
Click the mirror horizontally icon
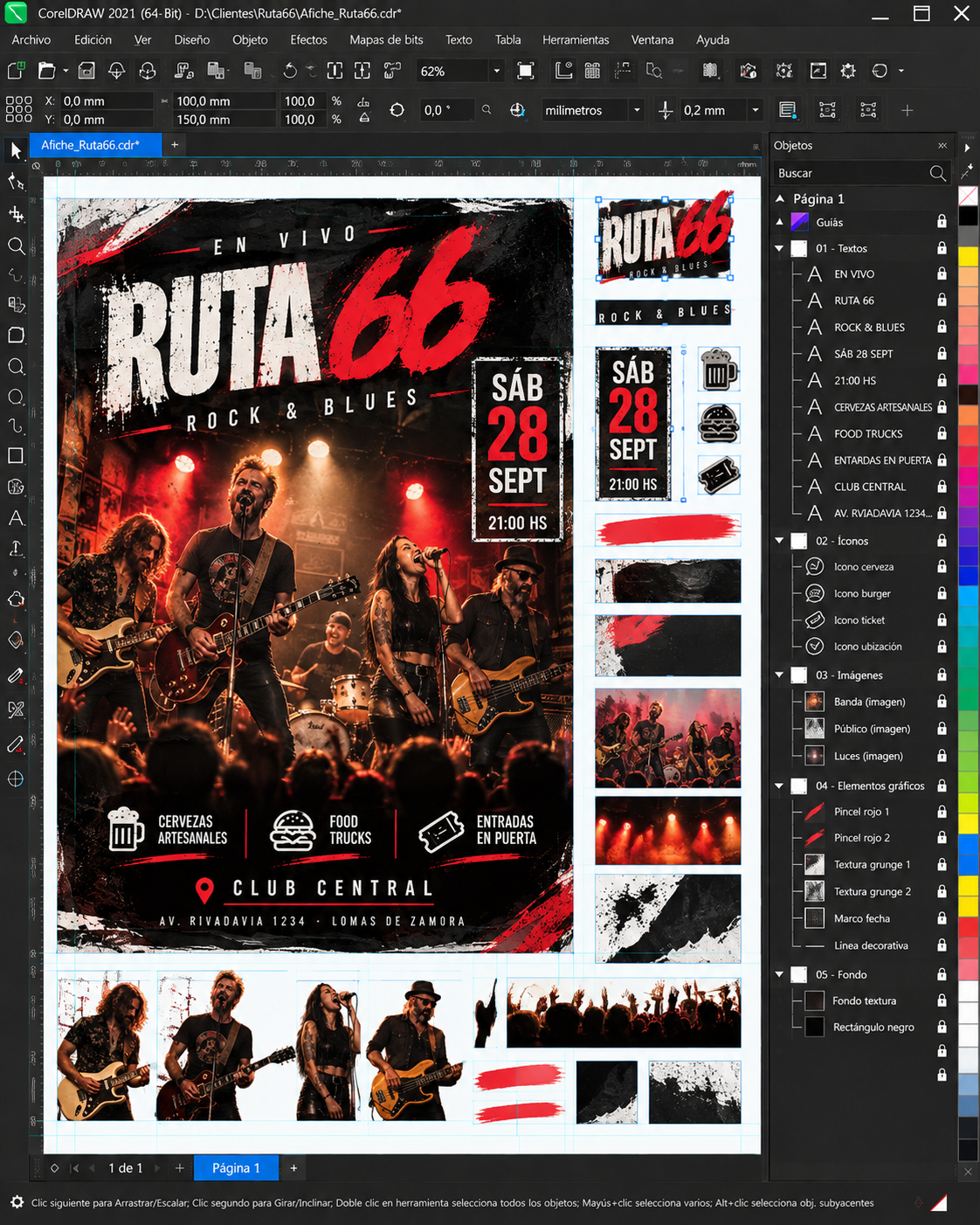click(x=363, y=101)
